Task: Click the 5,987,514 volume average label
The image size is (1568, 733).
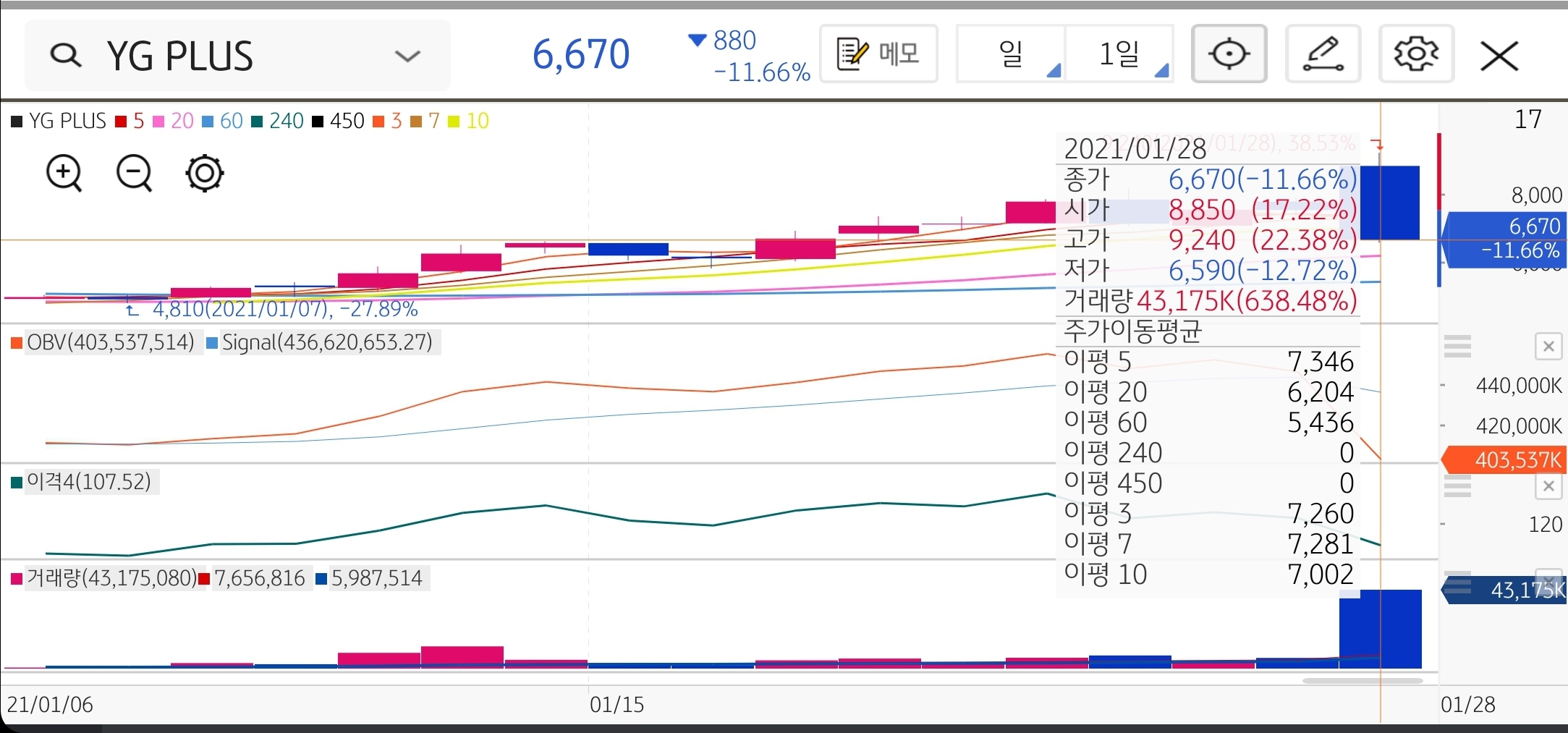Action: click(376, 578)
